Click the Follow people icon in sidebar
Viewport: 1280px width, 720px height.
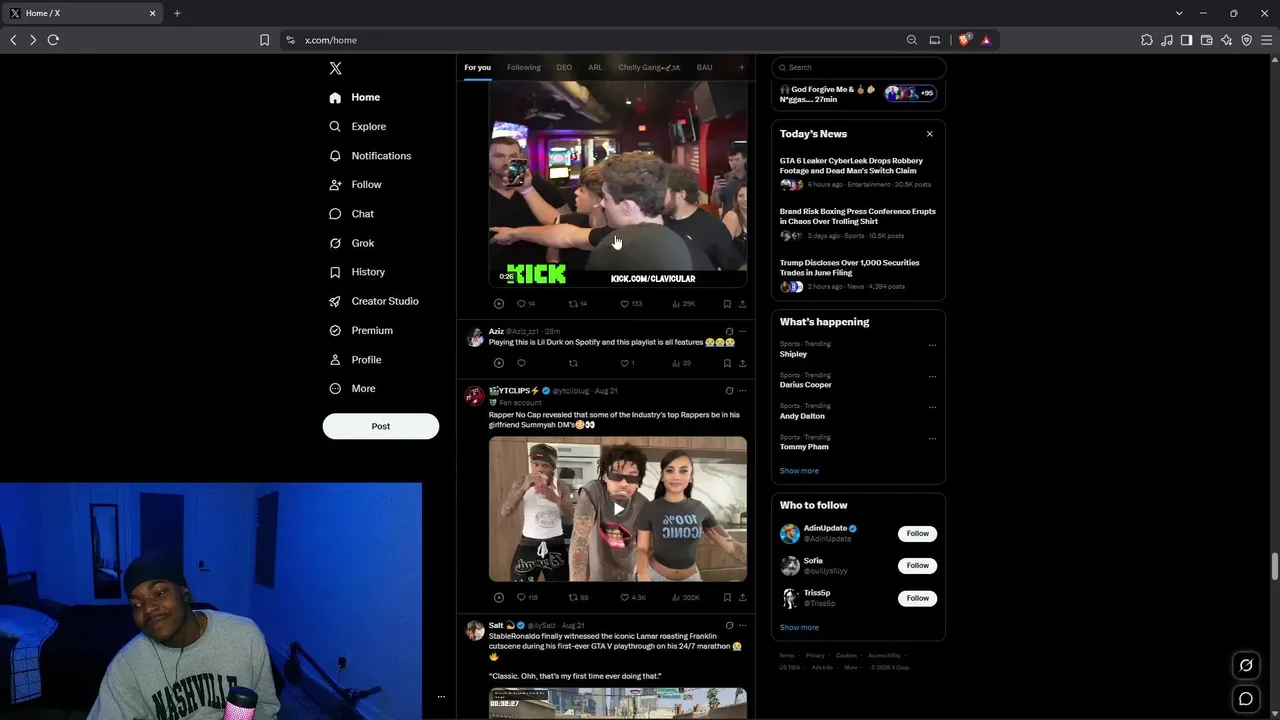(x=335, y=185)
